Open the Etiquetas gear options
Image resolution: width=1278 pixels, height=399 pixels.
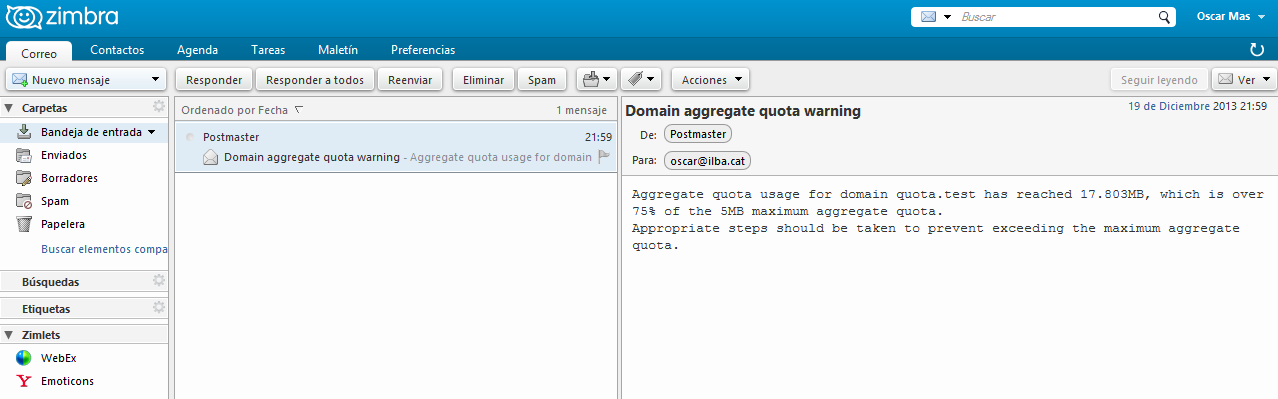[x=158, y=308]
